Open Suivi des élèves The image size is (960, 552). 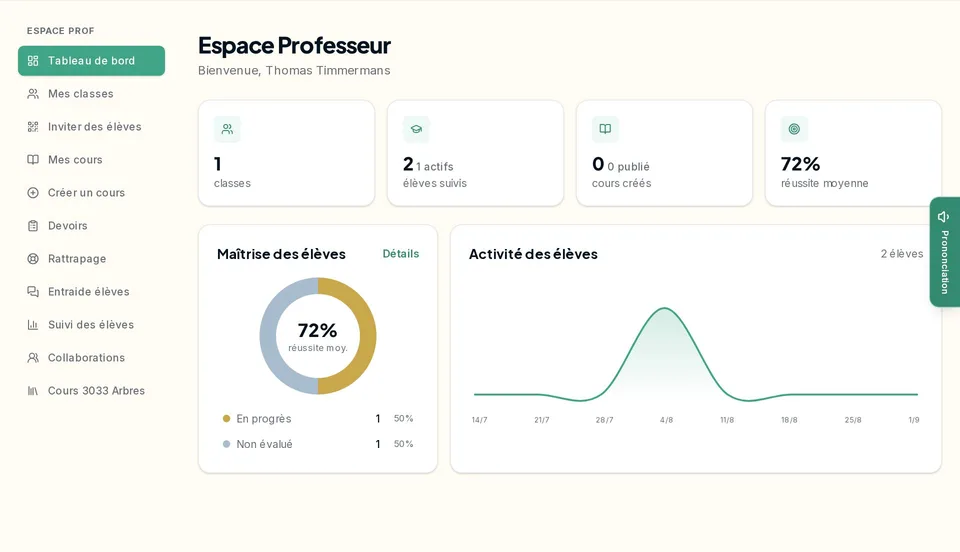click(91, 325)
